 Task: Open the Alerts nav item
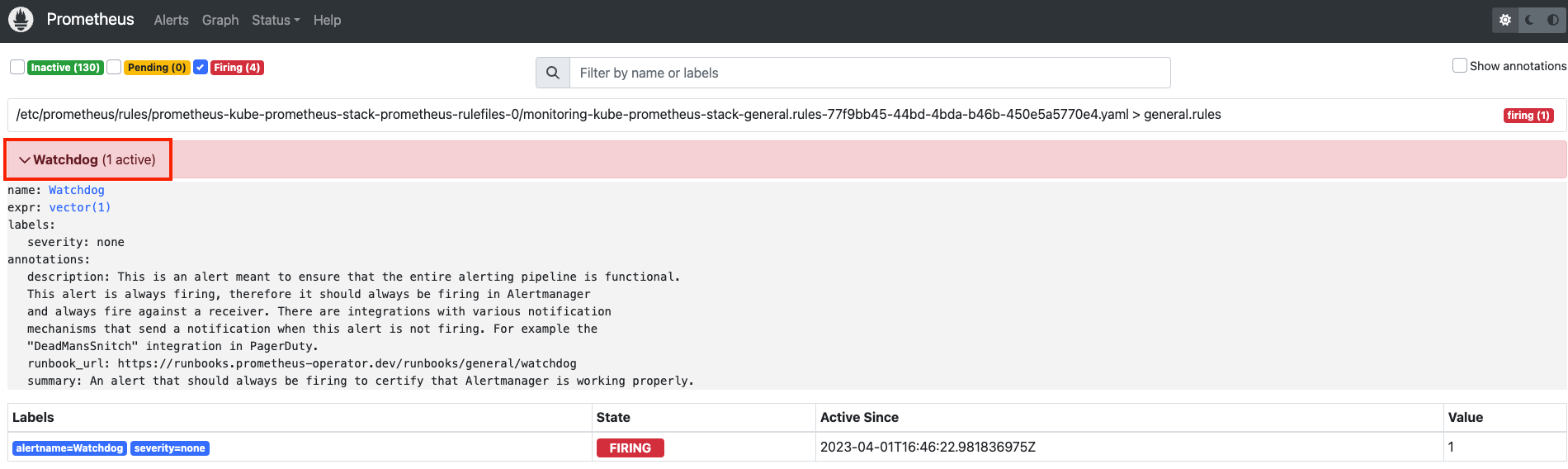tap(172, 20)
